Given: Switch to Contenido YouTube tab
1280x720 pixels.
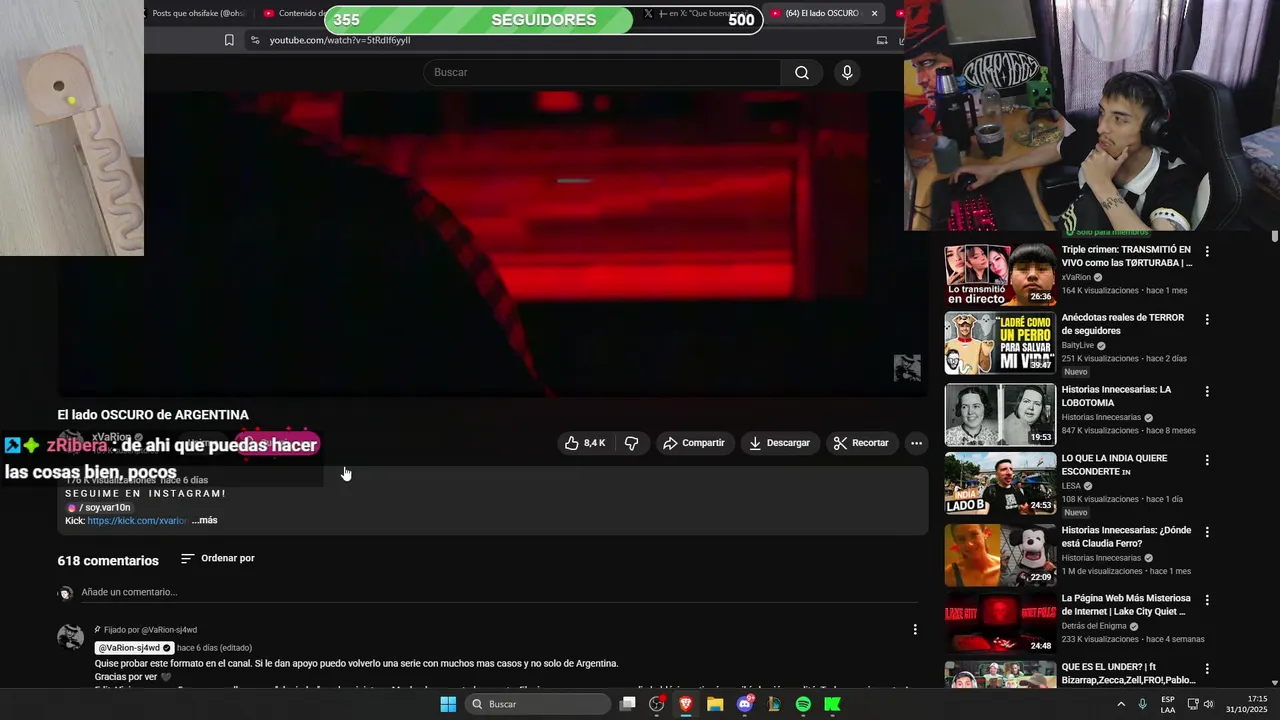Looking at the screenshot, I should click(x=294, y=13).
